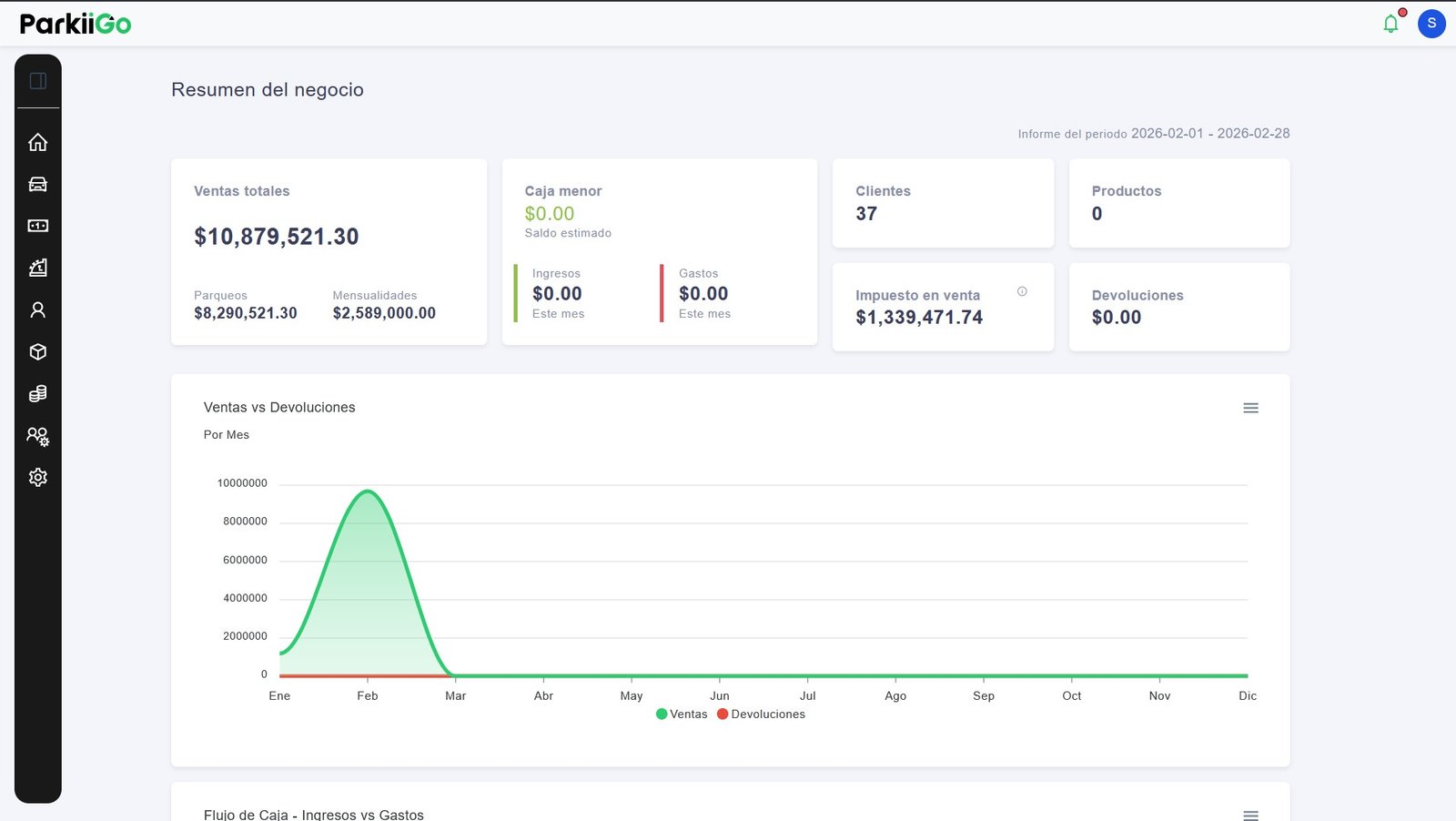Click the Clientes summary card
Viewport: 1456px width, 821px height.
pyautogui.click(x=943, y=203)
